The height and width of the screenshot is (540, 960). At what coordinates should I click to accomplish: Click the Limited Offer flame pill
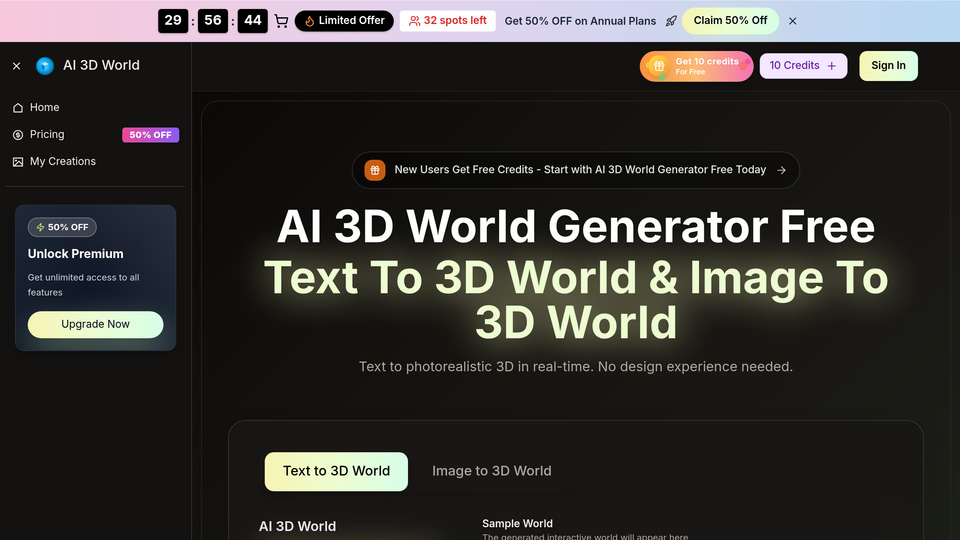344,21
